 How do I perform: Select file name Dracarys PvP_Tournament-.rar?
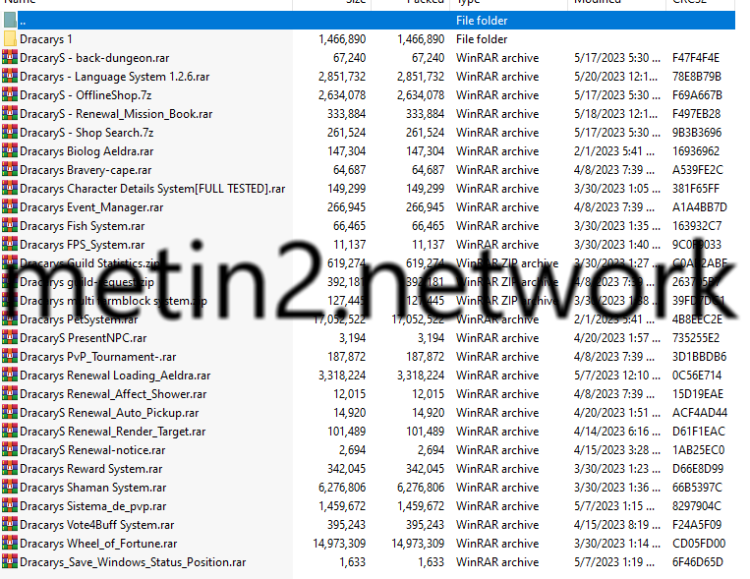tap(98, 357)
